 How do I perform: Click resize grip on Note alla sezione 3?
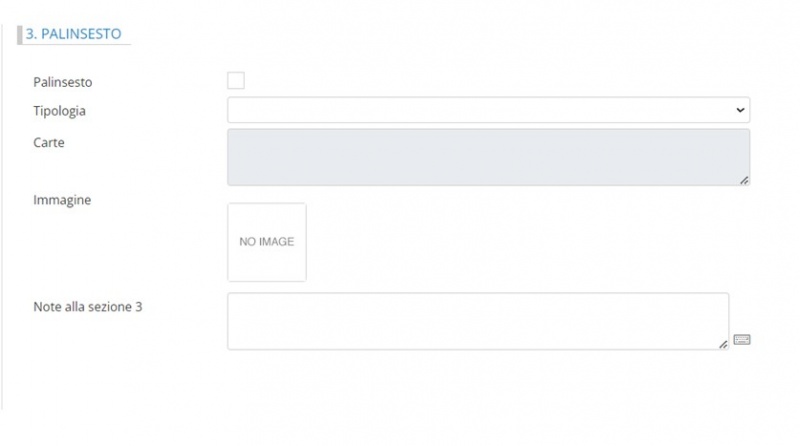click(723, 344)
